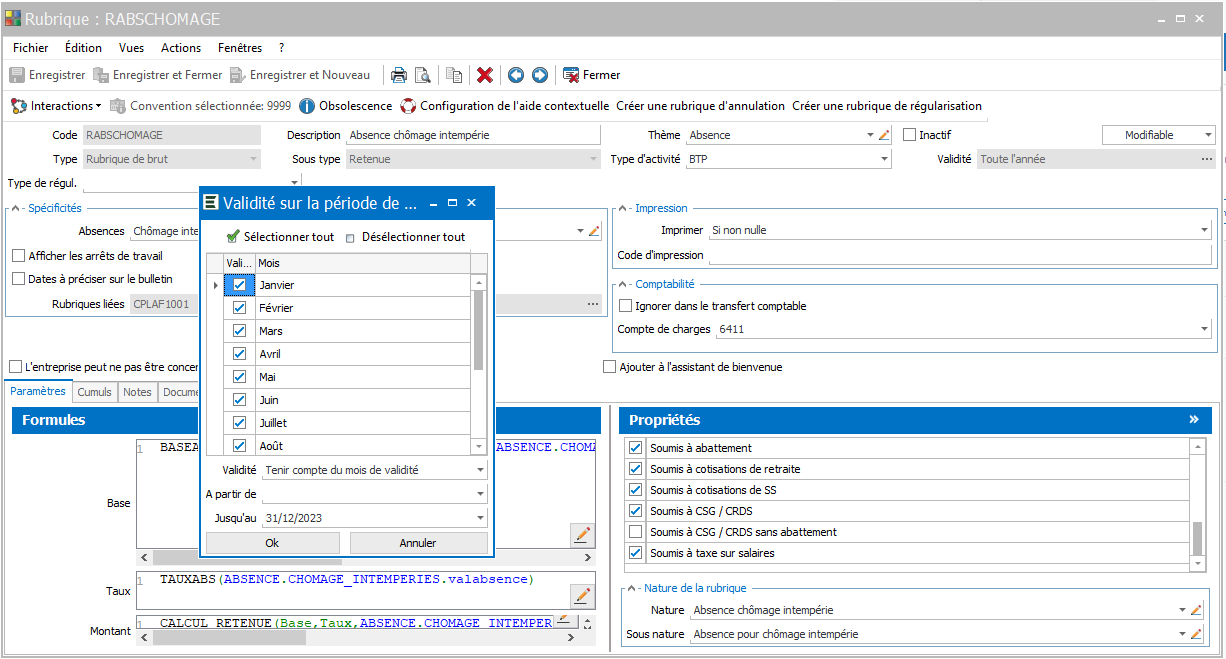Click Créer une rubrique d'annulation
The width and height of the screenshot is (1226, 659).
[x=701, y=106]
